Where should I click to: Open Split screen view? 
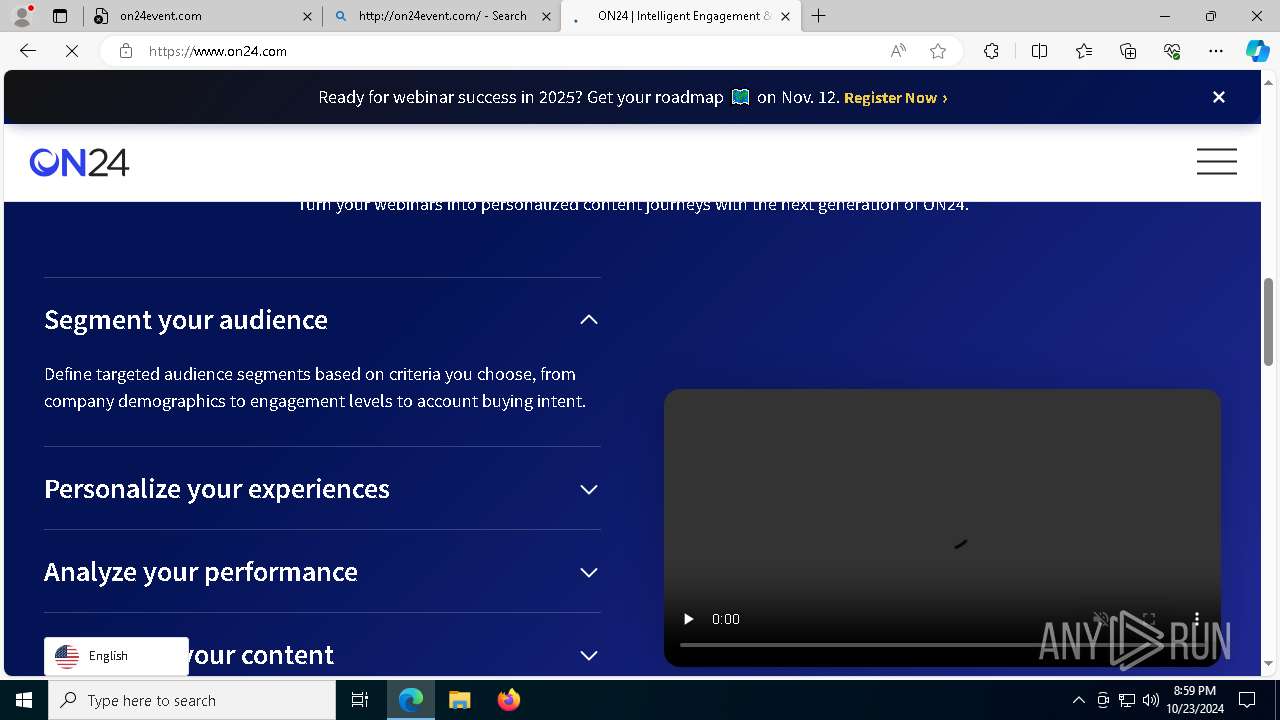click(1039, 51)
